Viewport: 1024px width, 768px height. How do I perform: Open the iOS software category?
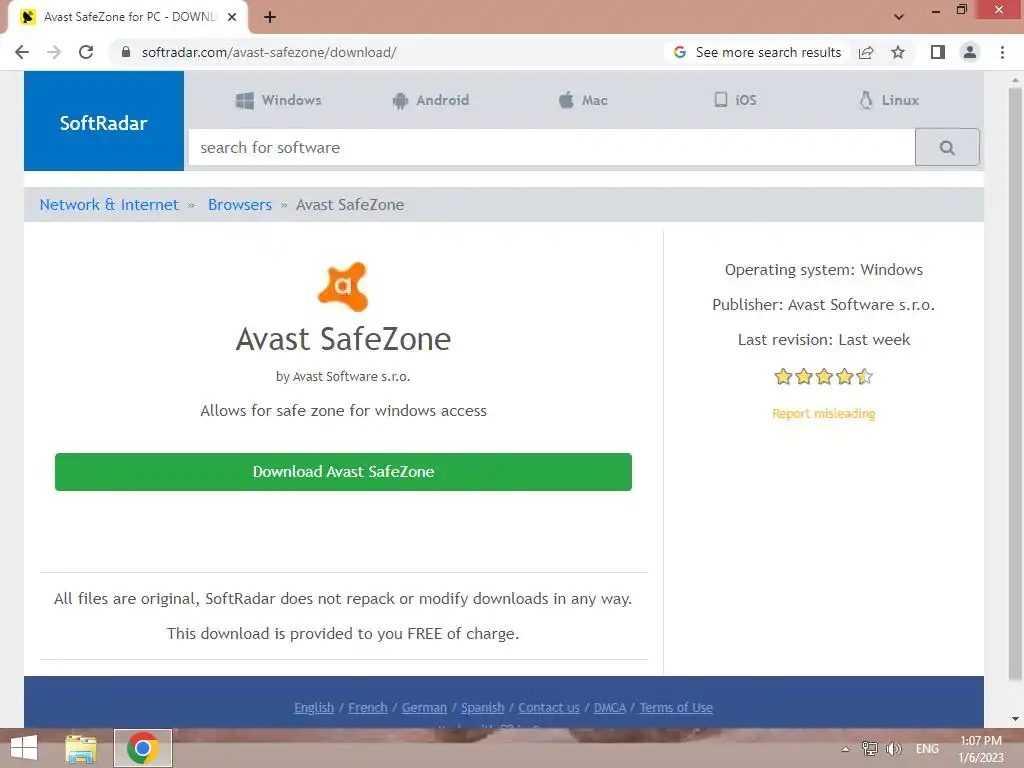735,100
